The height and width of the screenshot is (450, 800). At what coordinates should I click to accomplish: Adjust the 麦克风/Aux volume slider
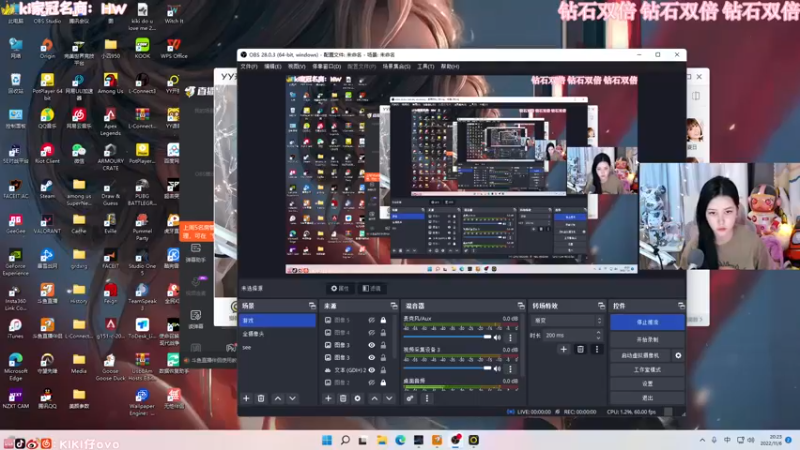[447, 337]
